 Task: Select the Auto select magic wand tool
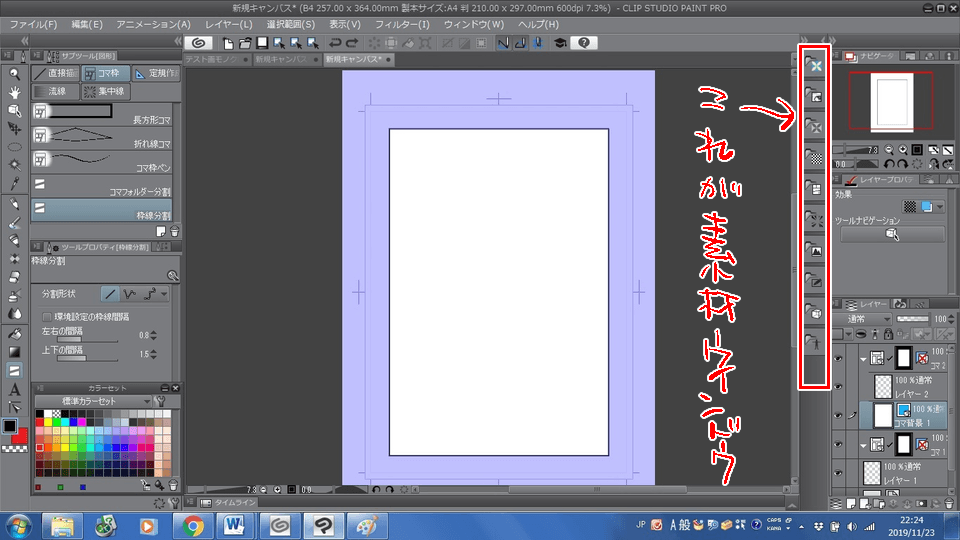pos(14,165)
